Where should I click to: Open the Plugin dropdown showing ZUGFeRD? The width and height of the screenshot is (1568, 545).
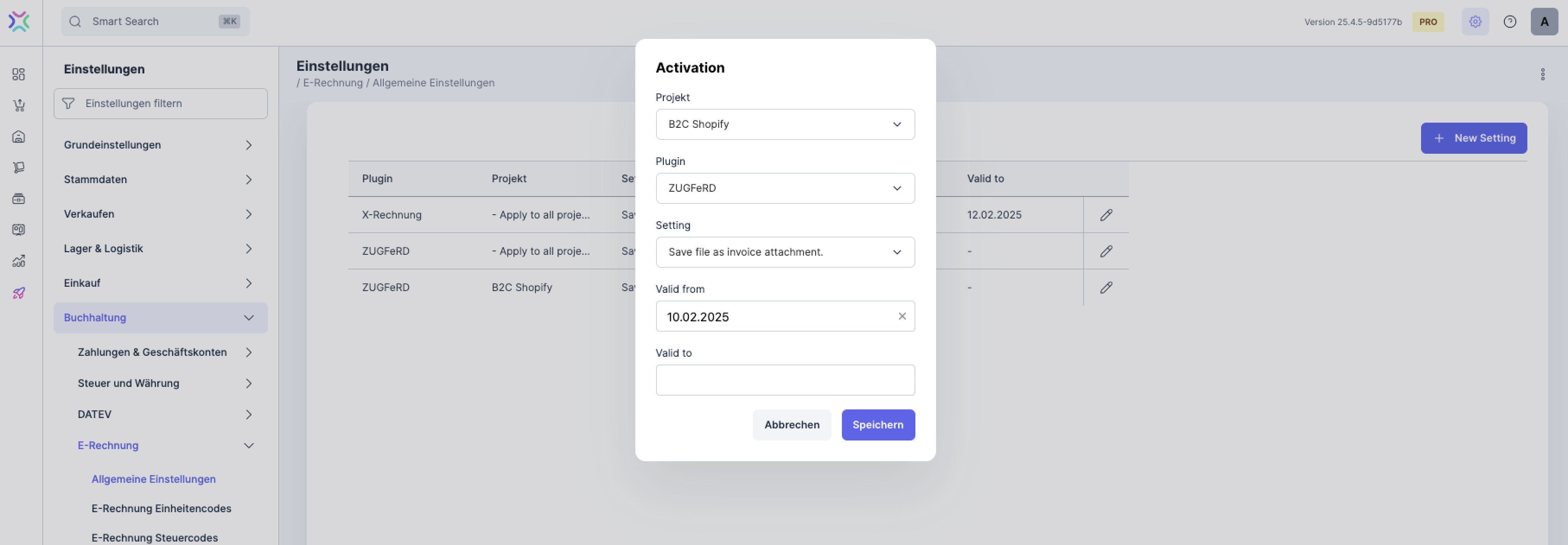click(x=784, y=188)
